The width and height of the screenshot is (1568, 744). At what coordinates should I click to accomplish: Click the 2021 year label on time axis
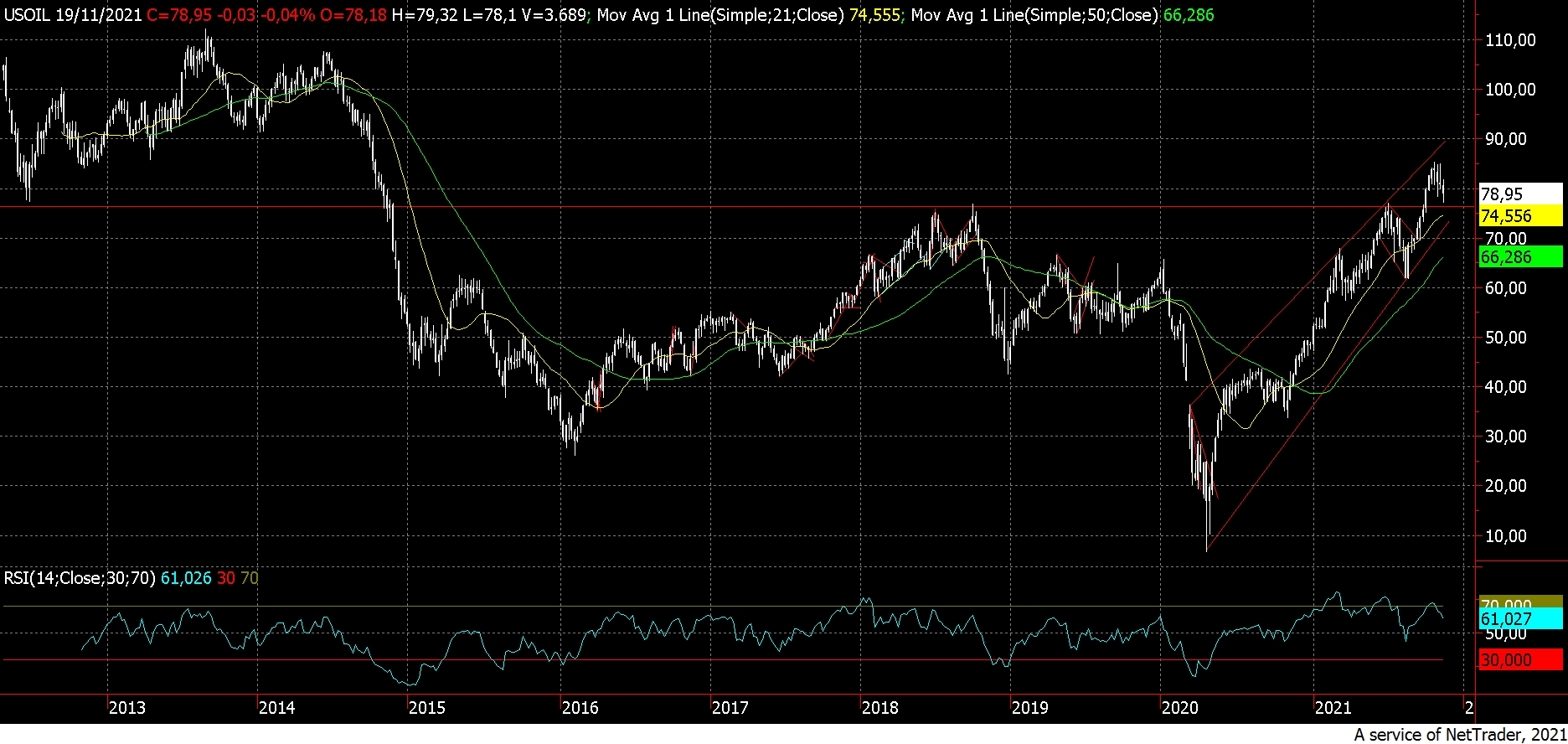click(1333, 708)
